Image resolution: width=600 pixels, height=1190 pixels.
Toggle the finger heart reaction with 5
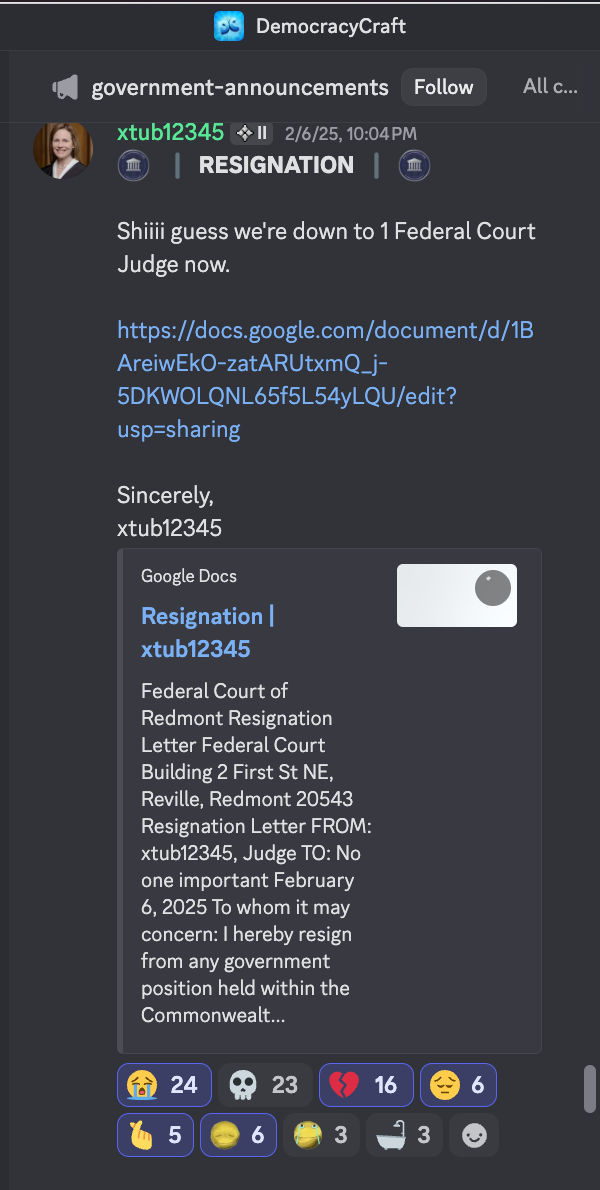155,1135
